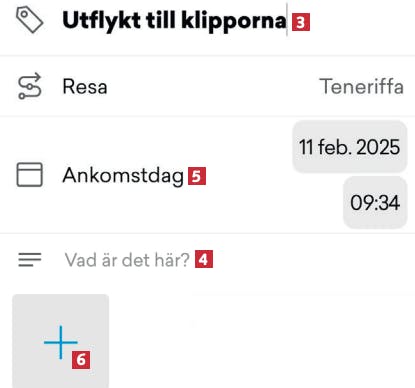The height and width of the screenshot is (388, 415).
Task: Click the calendar icon beside Ankomstdag
Action: (x=30, y=175)
